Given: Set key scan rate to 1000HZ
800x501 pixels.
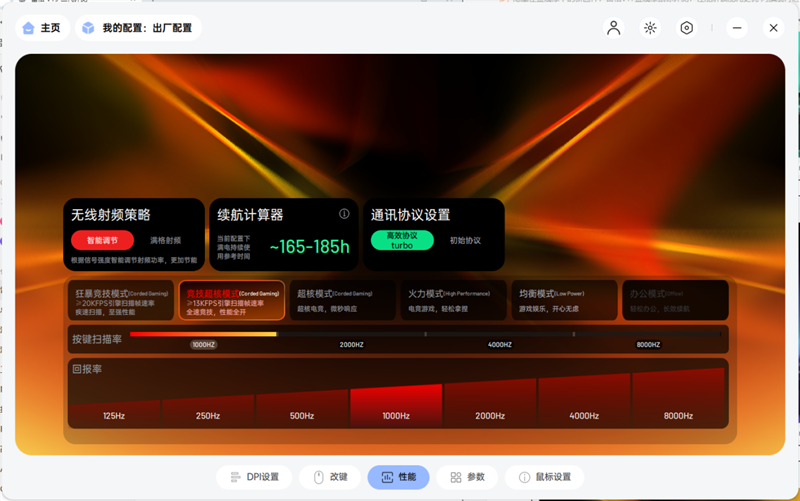Looking at the screenshot, I should [x=204, y=345].
